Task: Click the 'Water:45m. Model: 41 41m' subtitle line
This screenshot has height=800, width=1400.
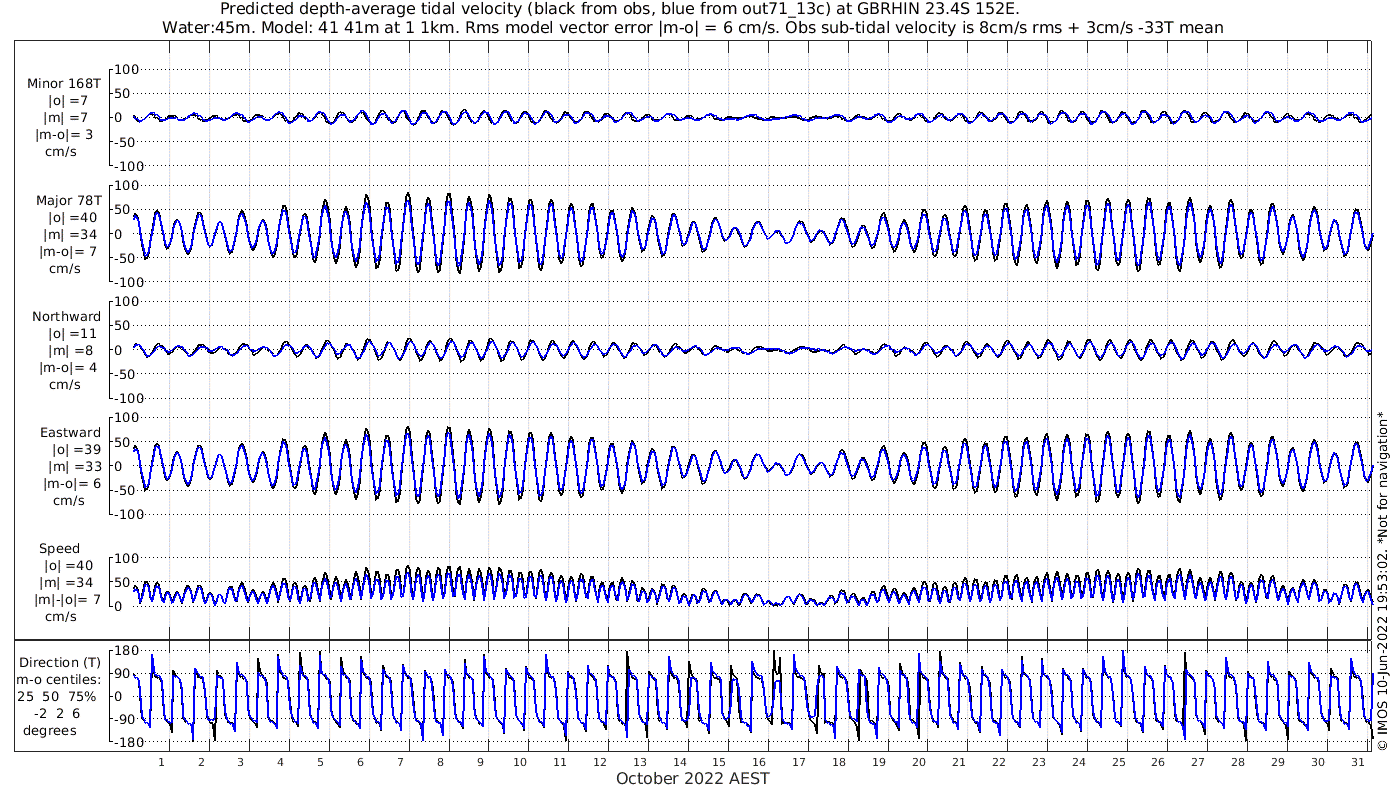Action: pos(692,28)
